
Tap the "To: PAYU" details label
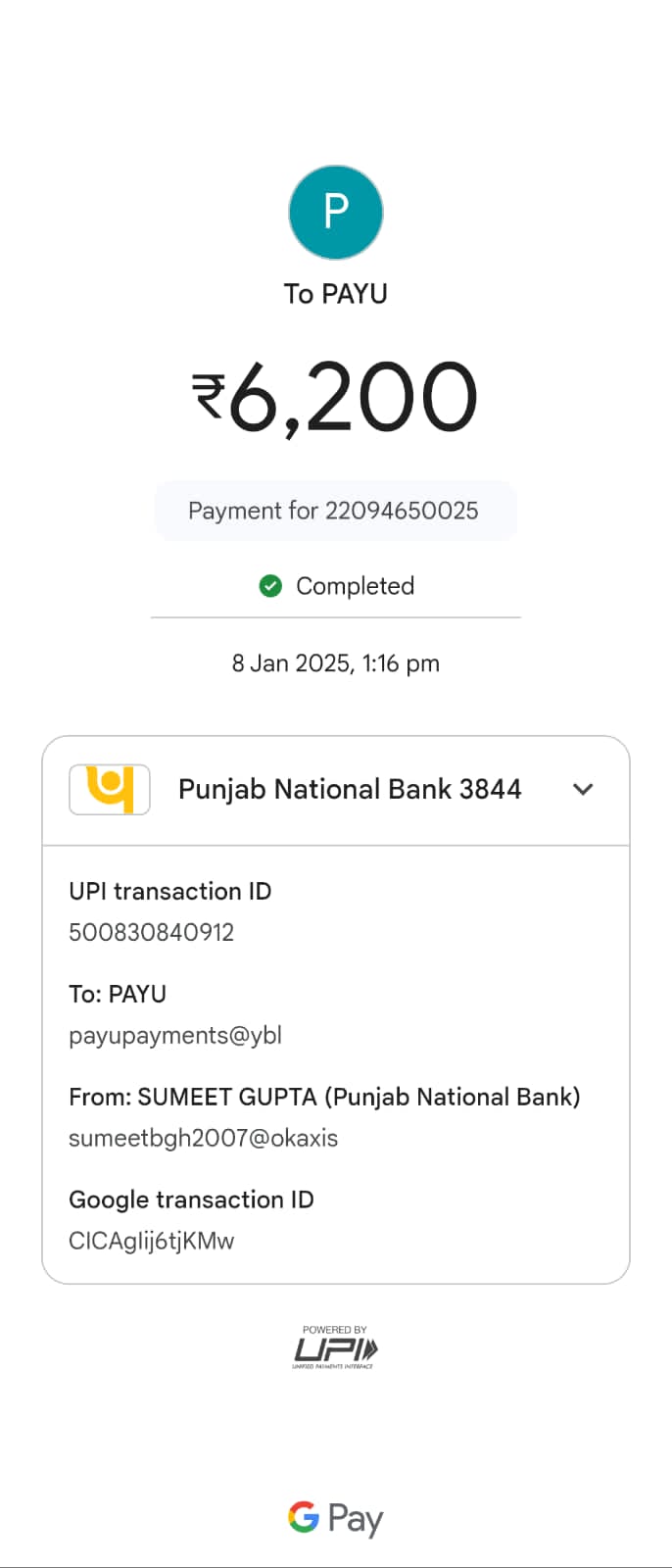tap(118, 994)
